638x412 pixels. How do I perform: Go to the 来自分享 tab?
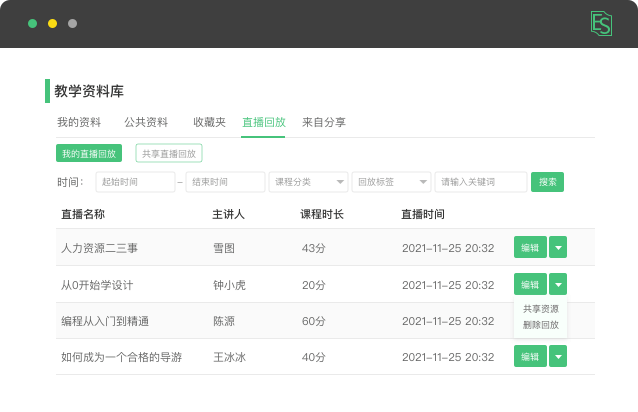pyautogui.click(x=324, y=123)
